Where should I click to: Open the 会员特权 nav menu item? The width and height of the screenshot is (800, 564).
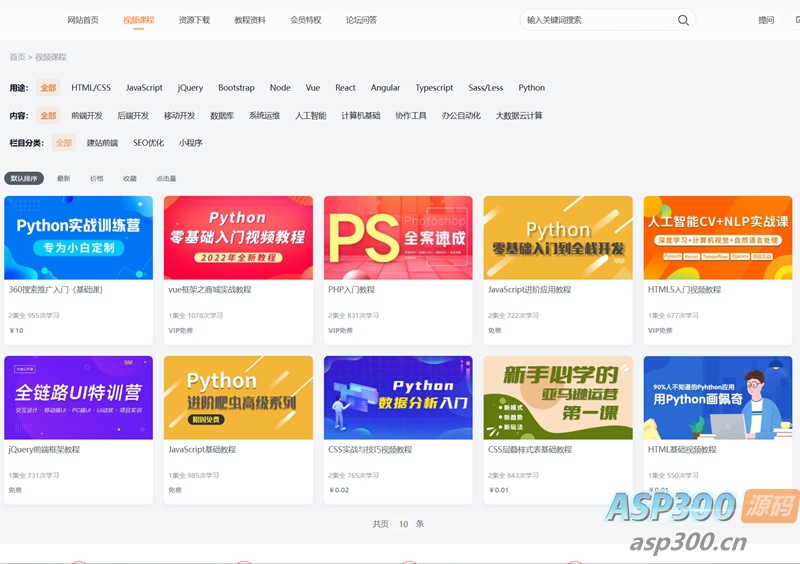306,20
